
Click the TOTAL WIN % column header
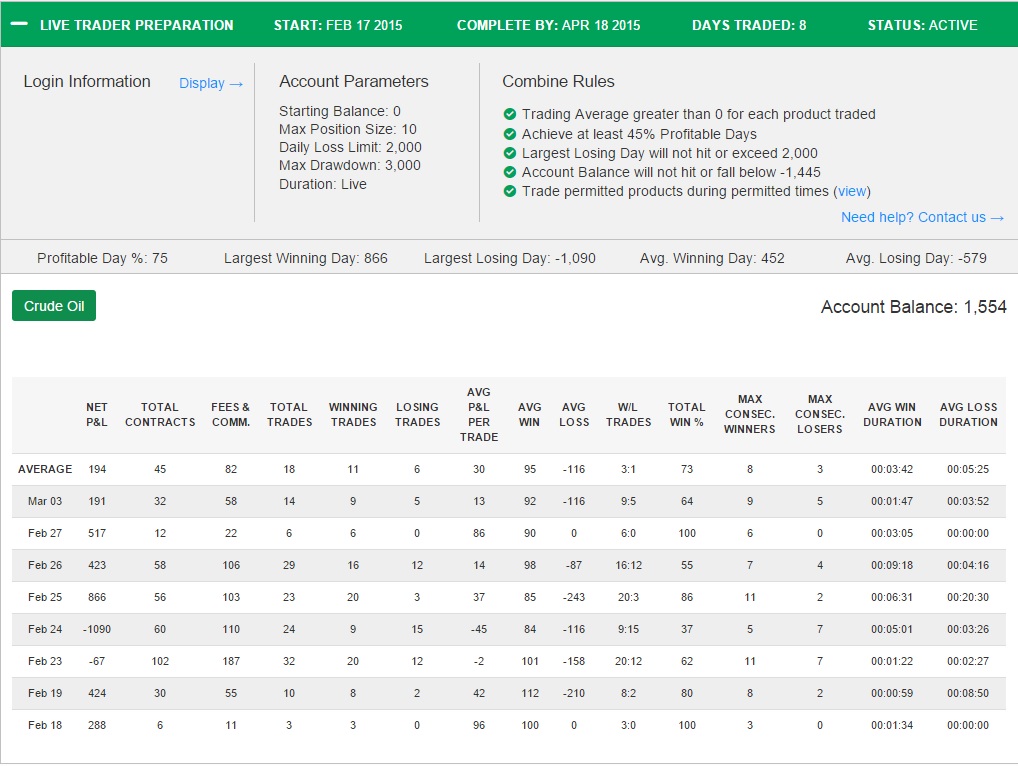[686, 414]
